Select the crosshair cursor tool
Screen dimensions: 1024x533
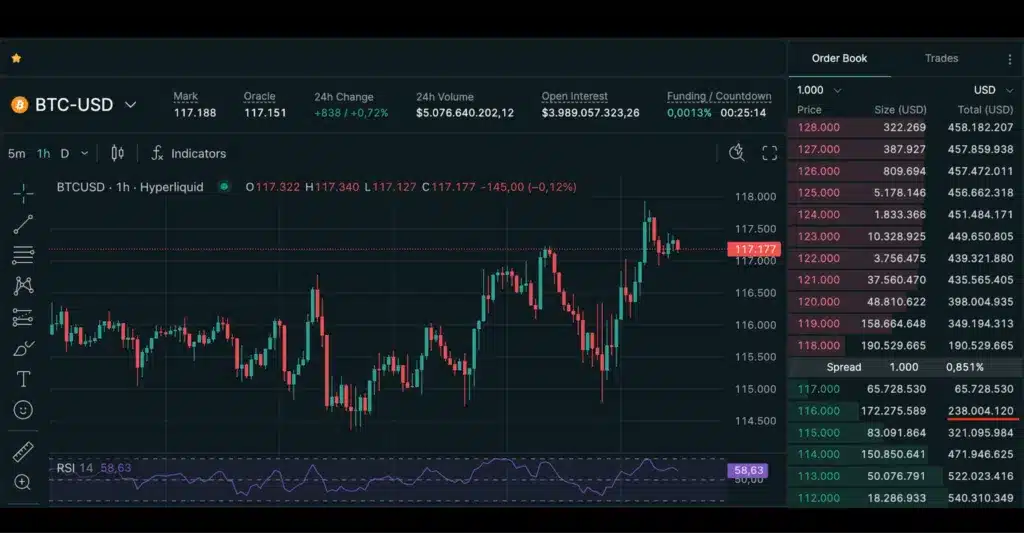click(23, 192)
